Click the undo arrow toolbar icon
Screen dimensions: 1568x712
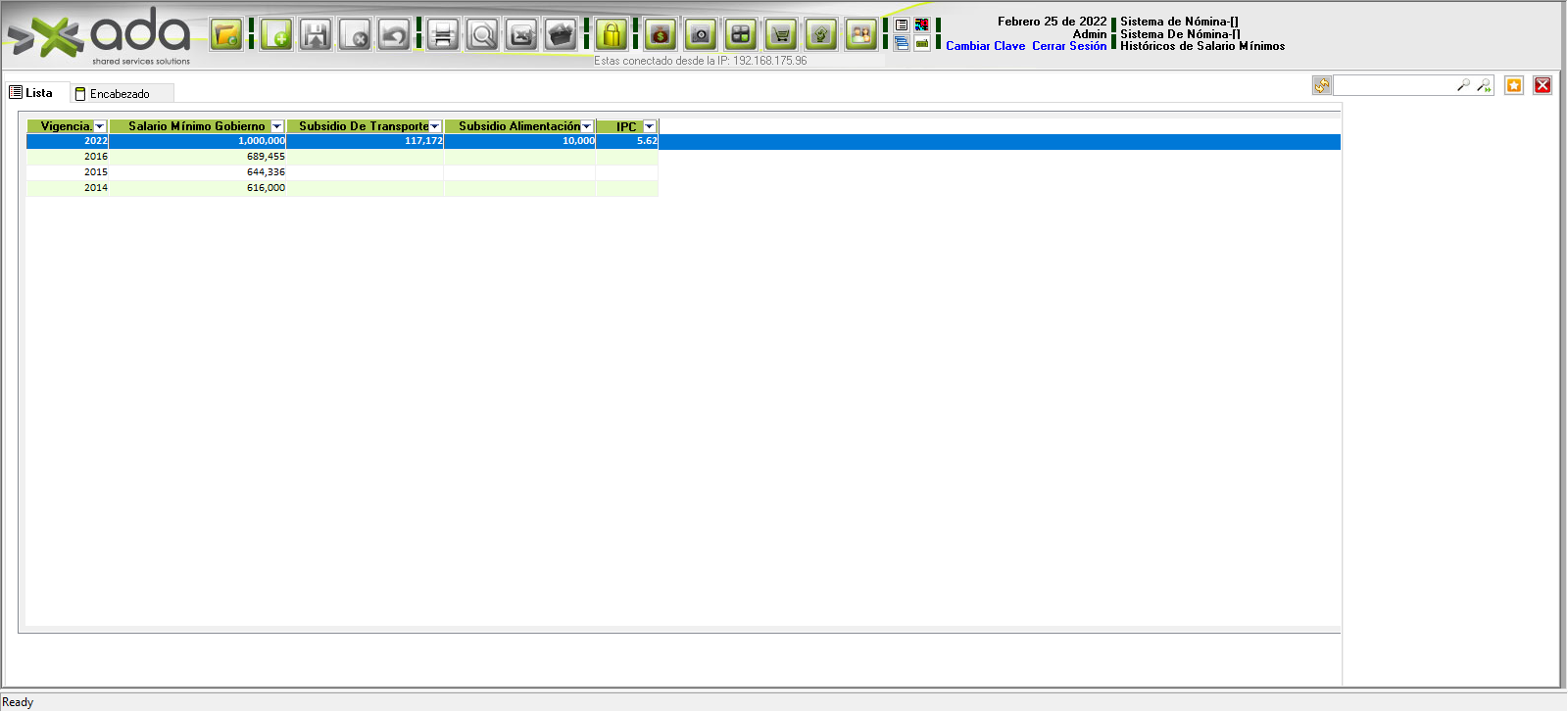tap(394, 35)
